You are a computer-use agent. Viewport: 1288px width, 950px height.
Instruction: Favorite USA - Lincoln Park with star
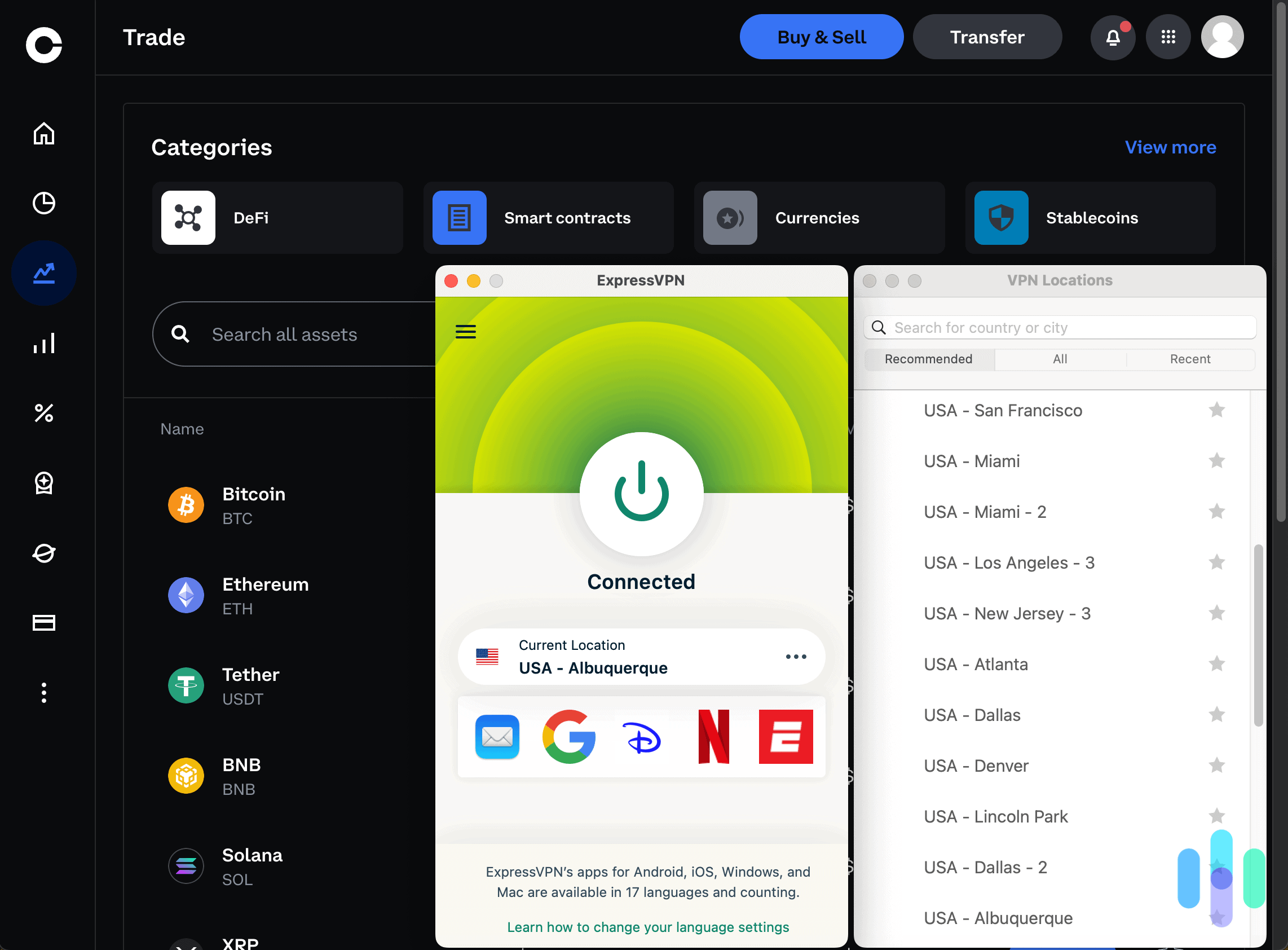pyautogui.click(x=1217, y=816)
